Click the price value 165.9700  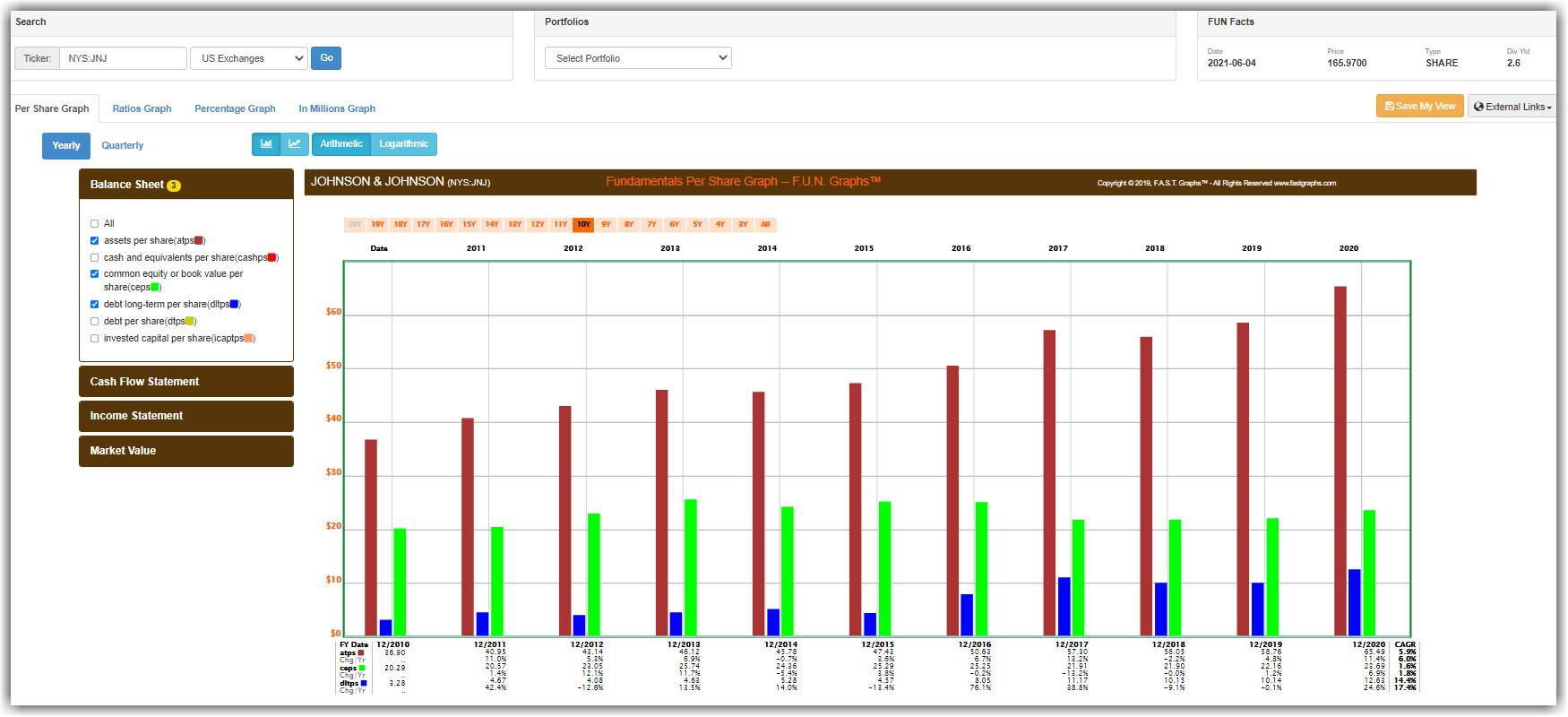click(x=1347, y=64)
